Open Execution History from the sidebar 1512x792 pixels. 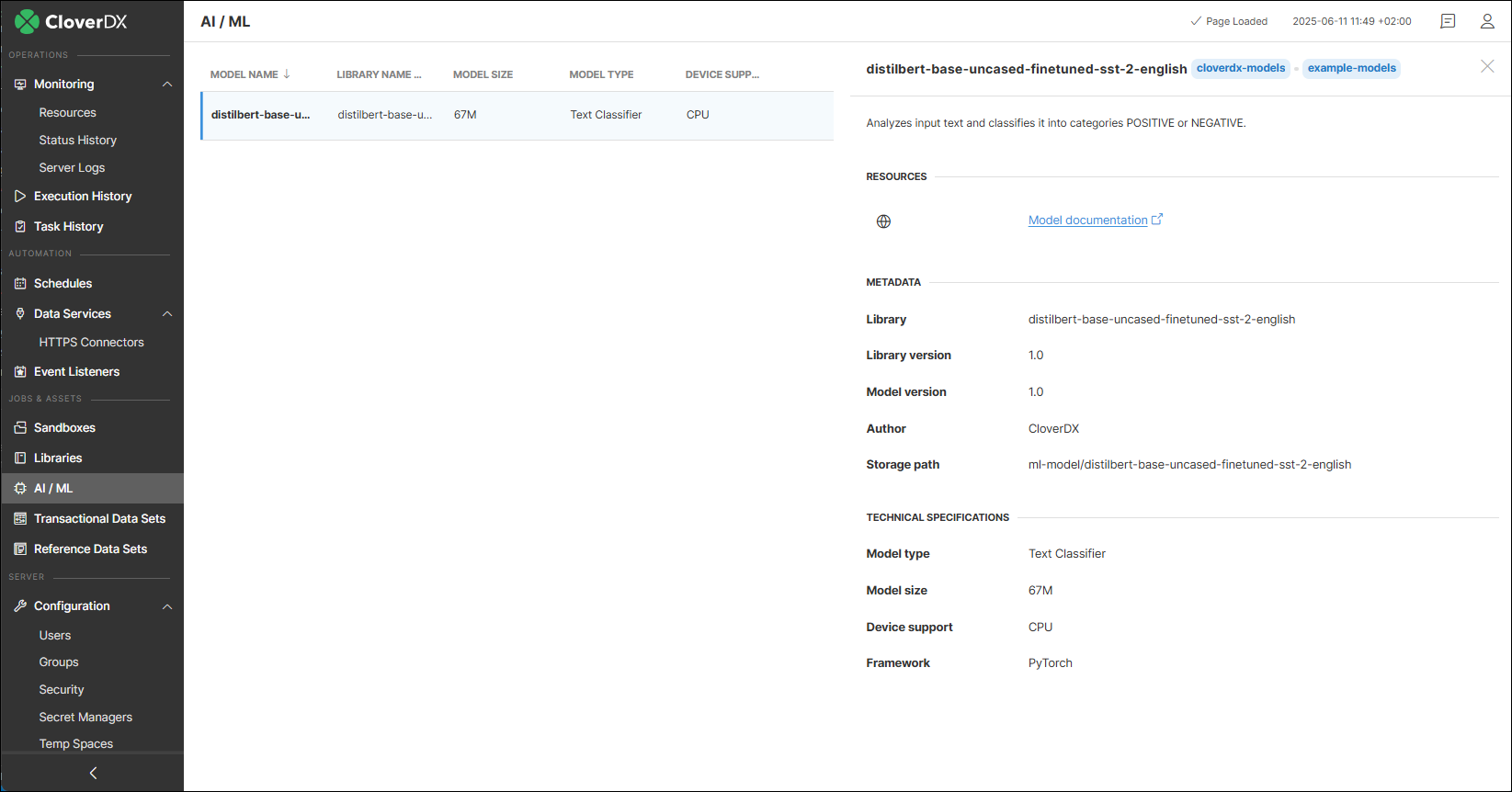[x=83, y=197]
